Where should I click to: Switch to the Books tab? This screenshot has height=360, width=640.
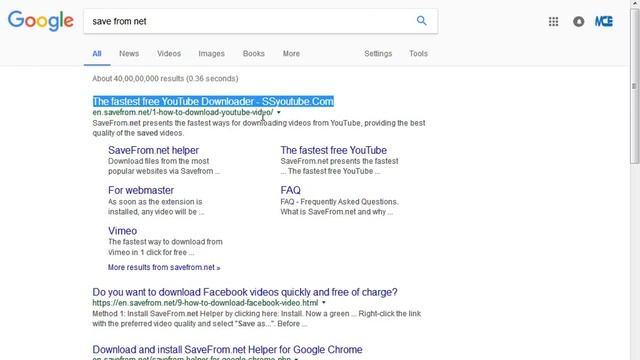[253, 53]
